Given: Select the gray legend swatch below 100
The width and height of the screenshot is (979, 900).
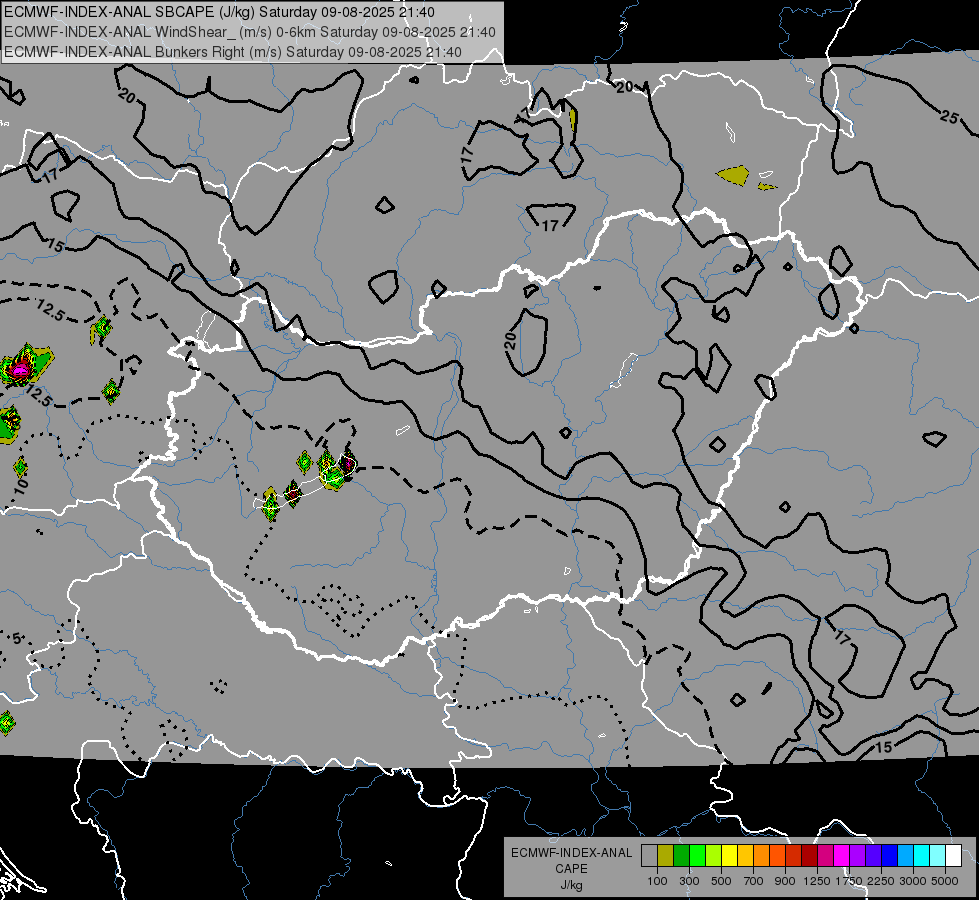Looking at the screenshot, I should [x=649, y=856].
